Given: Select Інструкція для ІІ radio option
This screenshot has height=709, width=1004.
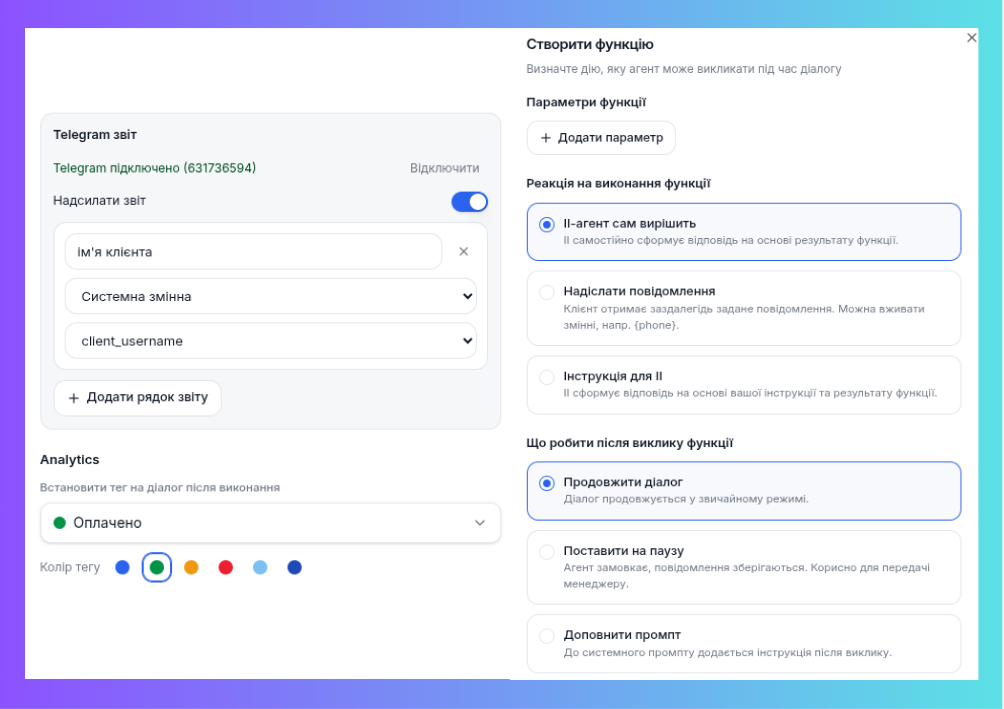Looking at the screenshot, I should (744, 385).
